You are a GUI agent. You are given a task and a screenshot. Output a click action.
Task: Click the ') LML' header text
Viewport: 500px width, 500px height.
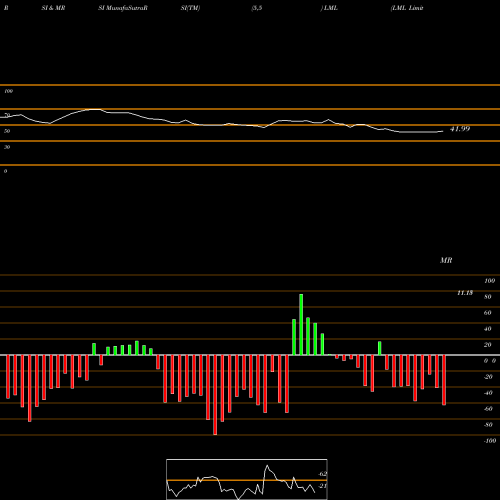point(329,8)
